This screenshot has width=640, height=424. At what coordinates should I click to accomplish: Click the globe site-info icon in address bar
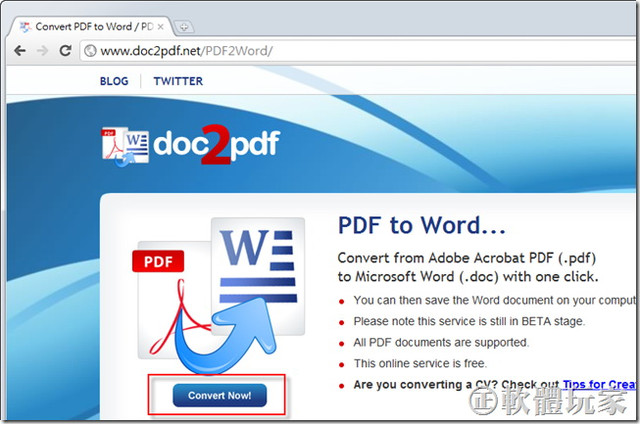pyautogui.click(x=90, y=51)
